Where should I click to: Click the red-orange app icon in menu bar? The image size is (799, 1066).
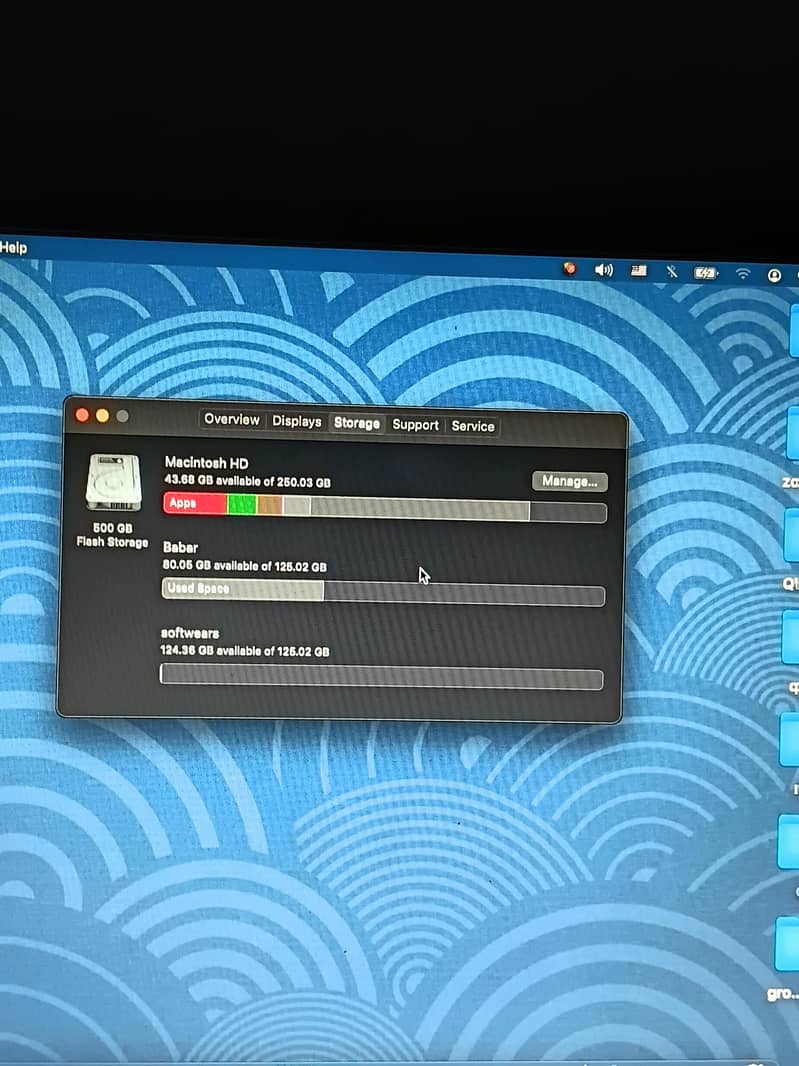click(570, 269)
